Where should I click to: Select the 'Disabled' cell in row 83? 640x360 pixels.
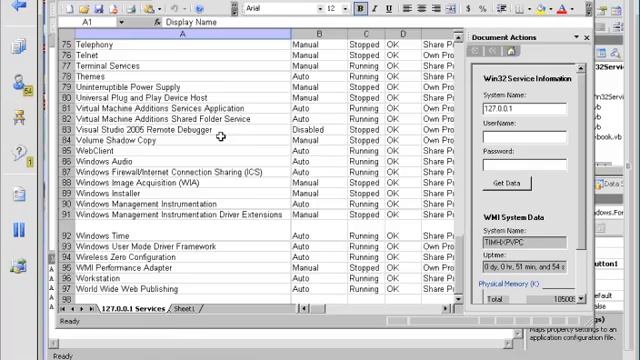pos(319,129)
